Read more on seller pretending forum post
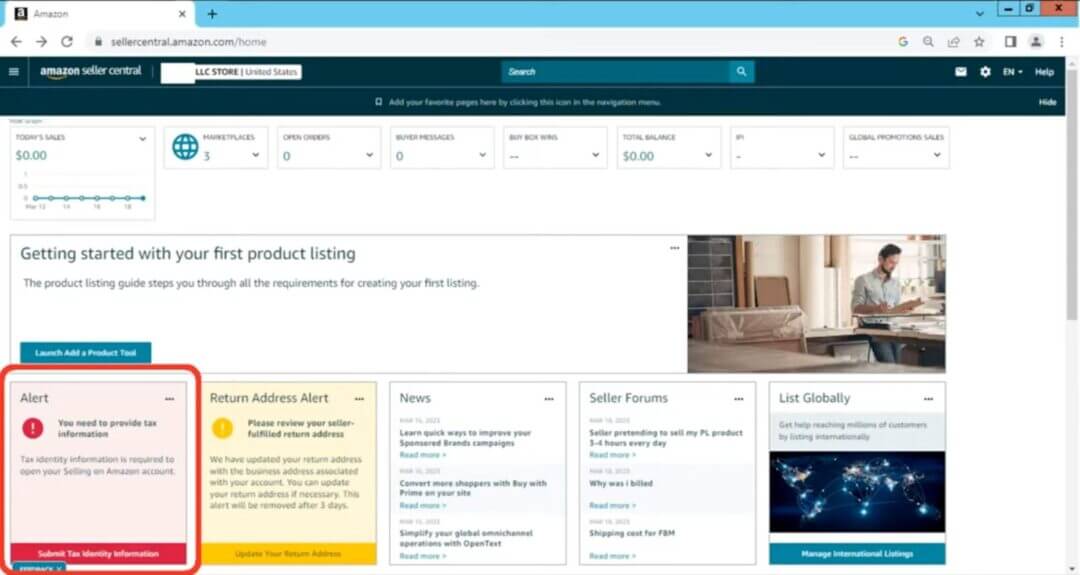Viewport: 1080px width, 575px height. pos(612,455)
